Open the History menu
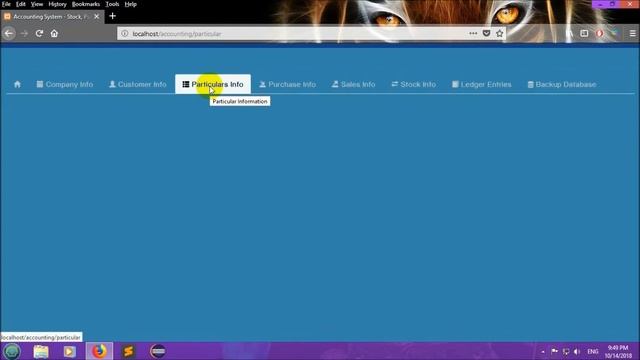 [57, 4]
